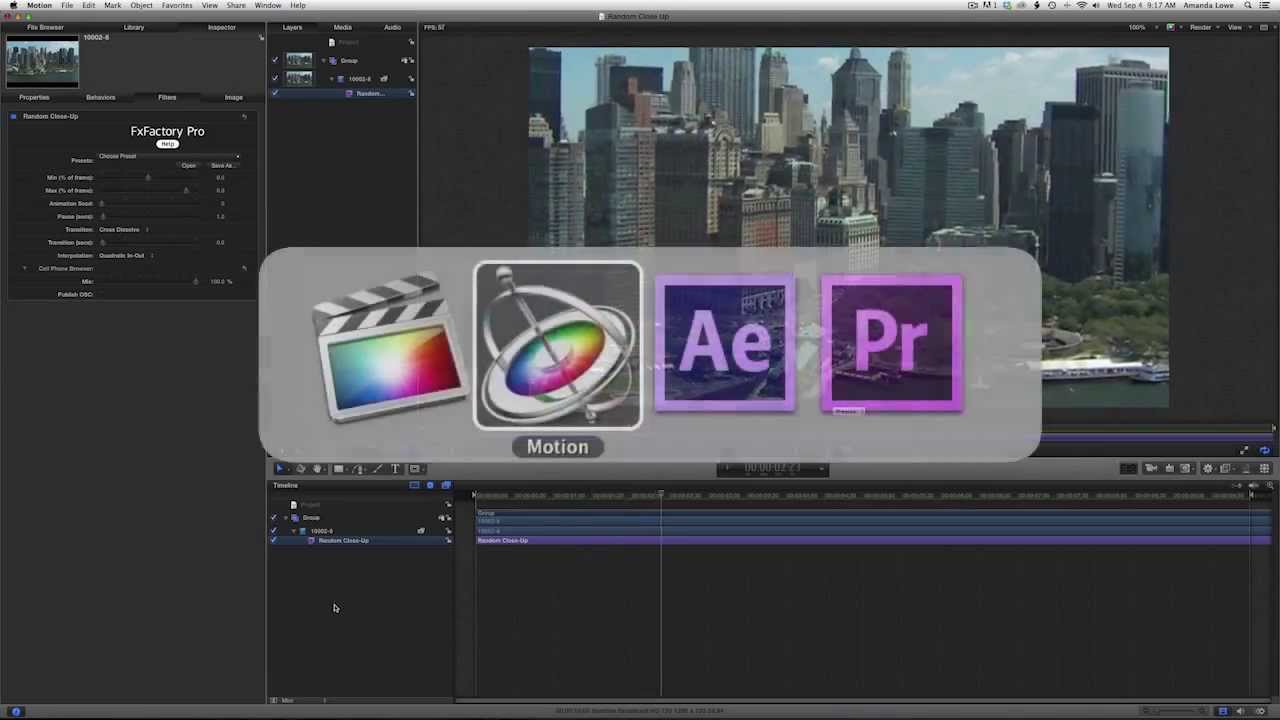1280x720 pixels.
Task: Click the reset arrow for Random Close-Up filter
Action: tap(244, 116)
